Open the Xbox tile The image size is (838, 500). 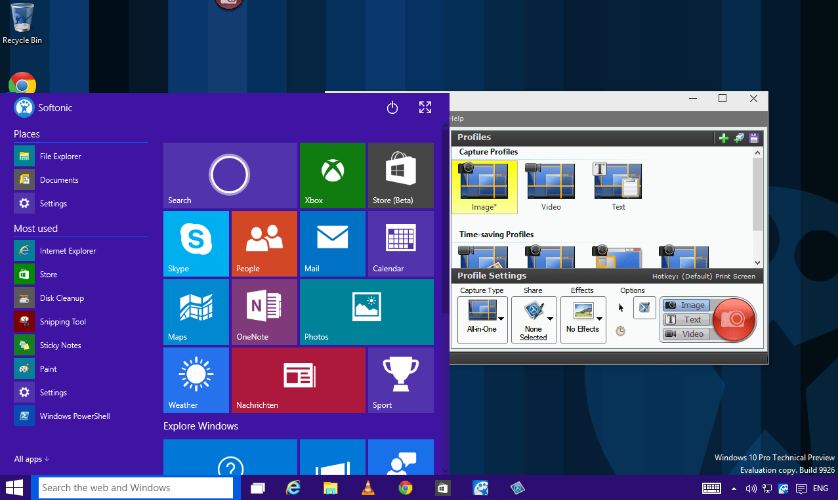(332, 175)
